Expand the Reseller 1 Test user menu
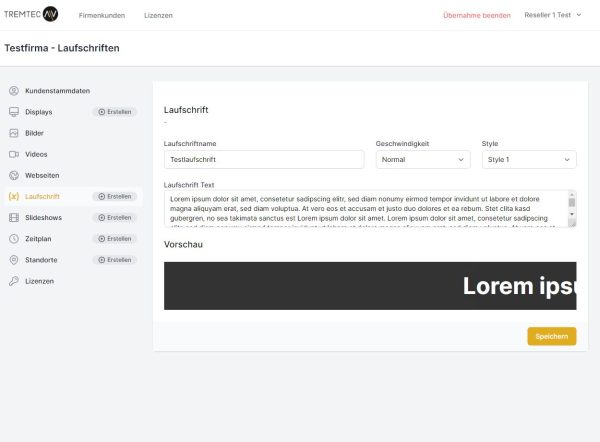Screen dimensions: 600x442 (552, 15)
